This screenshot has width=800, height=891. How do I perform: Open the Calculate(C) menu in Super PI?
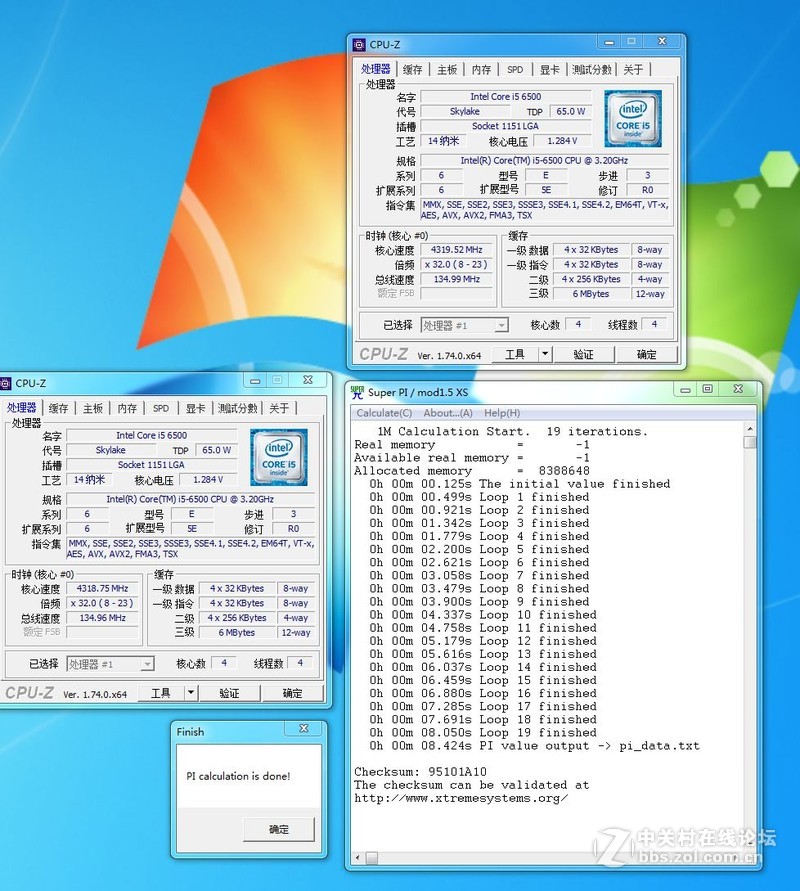click(384, 413)
